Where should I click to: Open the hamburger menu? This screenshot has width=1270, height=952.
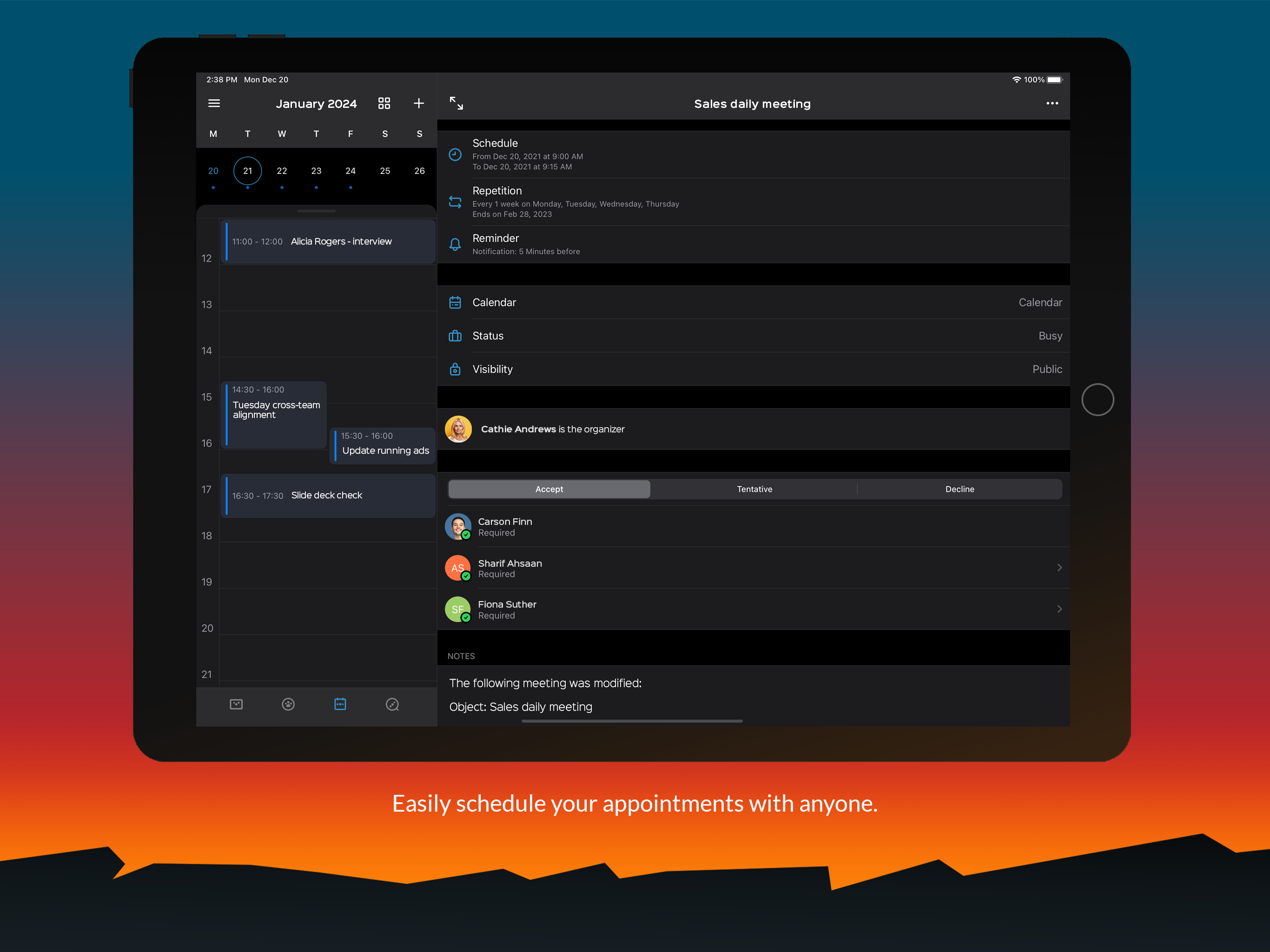click(213, 103)
